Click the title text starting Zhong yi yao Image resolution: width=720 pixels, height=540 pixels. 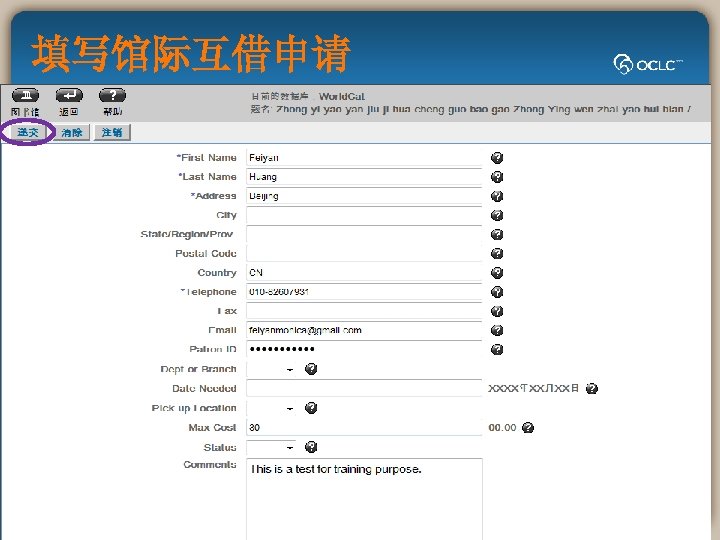coord(484,109)
